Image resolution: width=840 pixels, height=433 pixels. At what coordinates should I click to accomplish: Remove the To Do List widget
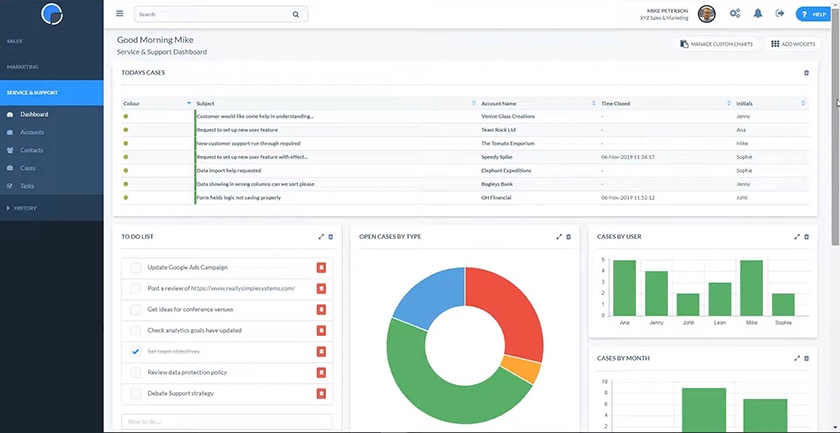pyautogui.click(x=331, y=236)
